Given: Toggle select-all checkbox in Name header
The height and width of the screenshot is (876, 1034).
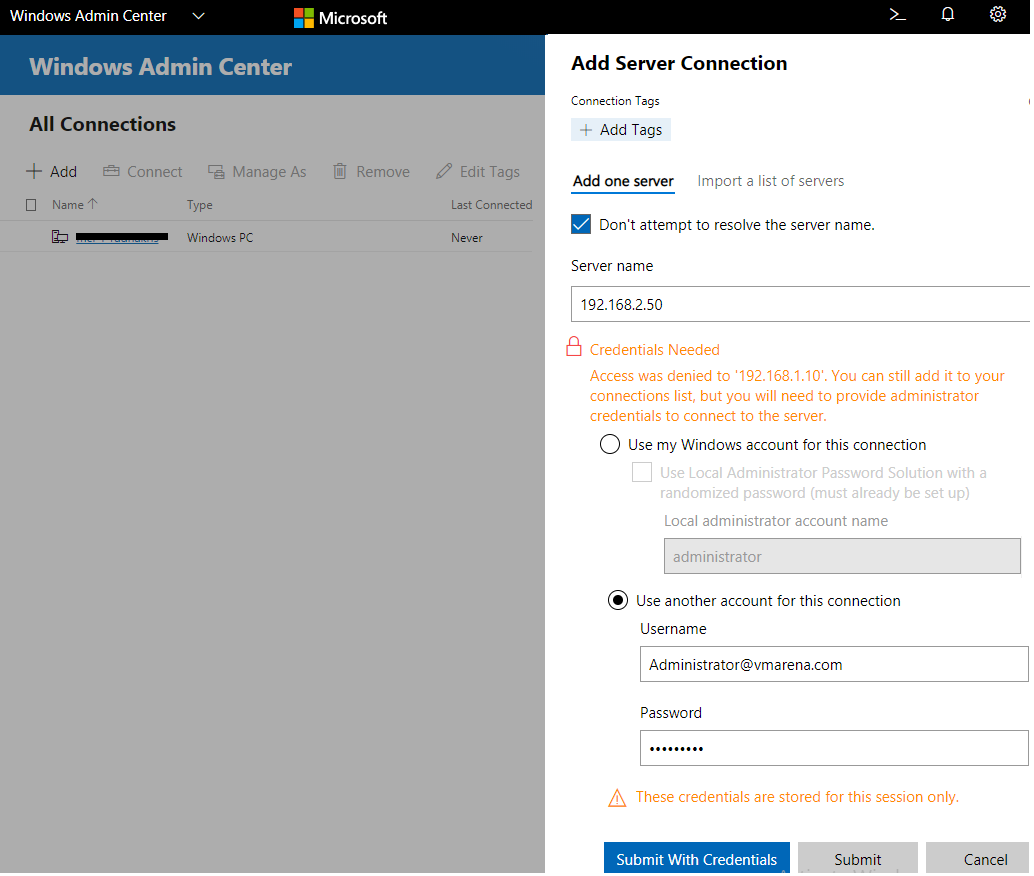Looking at the screenshot, I should [31, 205].
